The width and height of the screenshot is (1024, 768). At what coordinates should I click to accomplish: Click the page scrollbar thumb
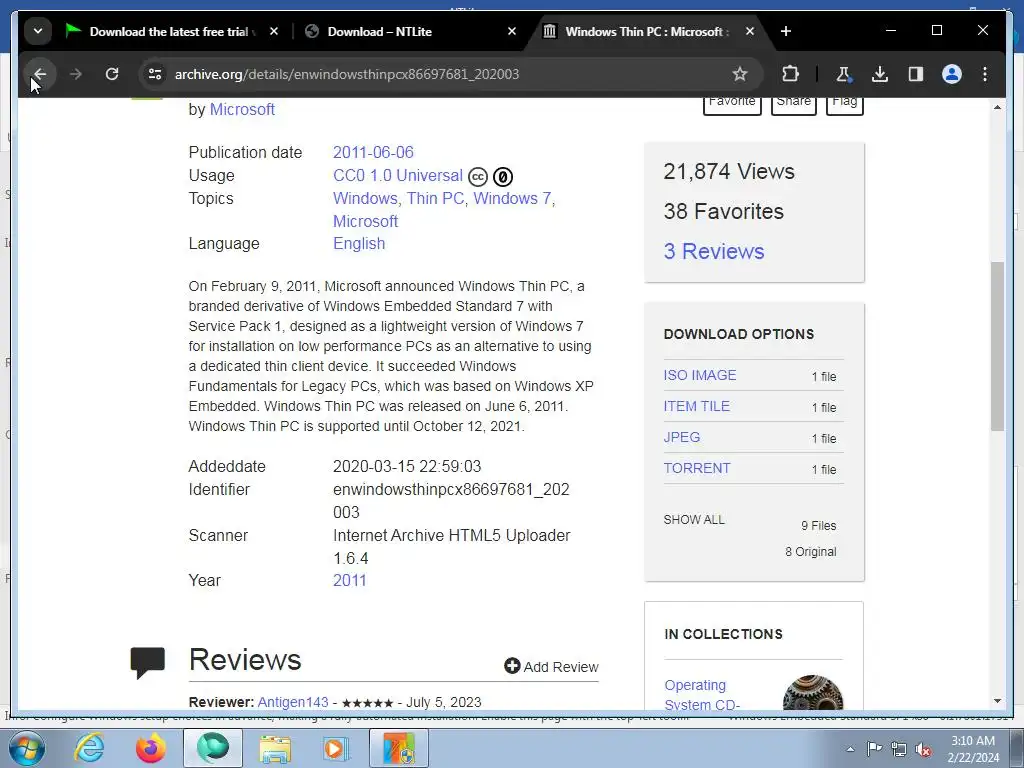(997, 346)
